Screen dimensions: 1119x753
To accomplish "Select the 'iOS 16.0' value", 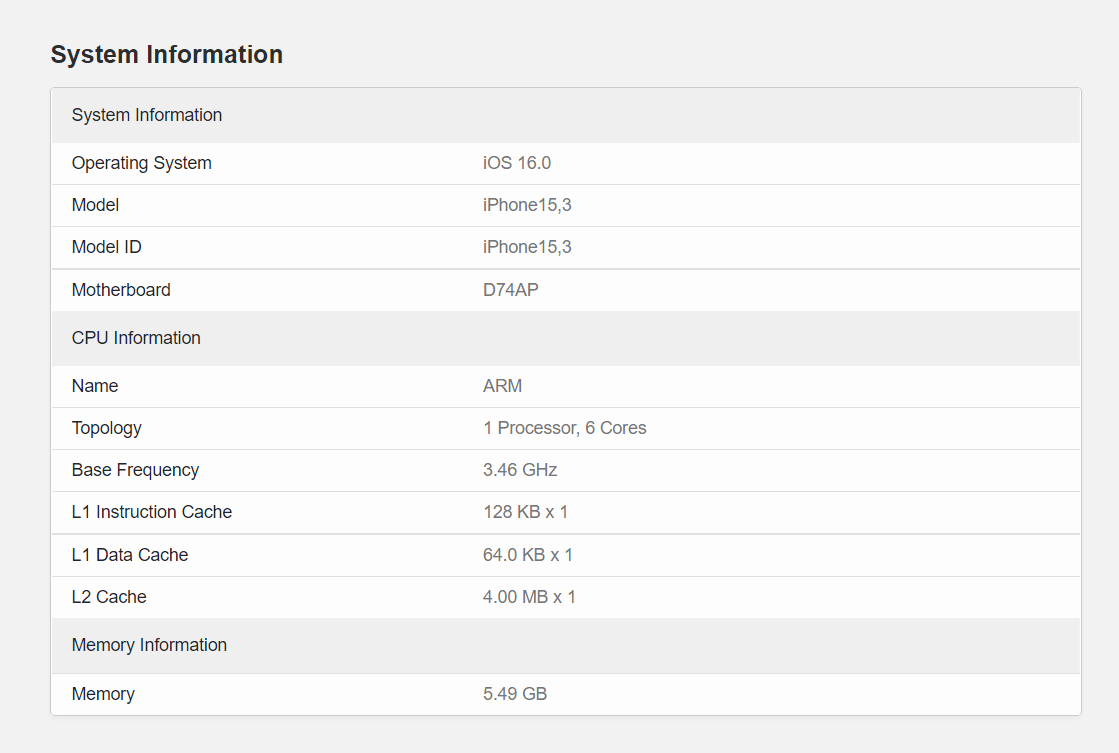I will tap(517, 163).
